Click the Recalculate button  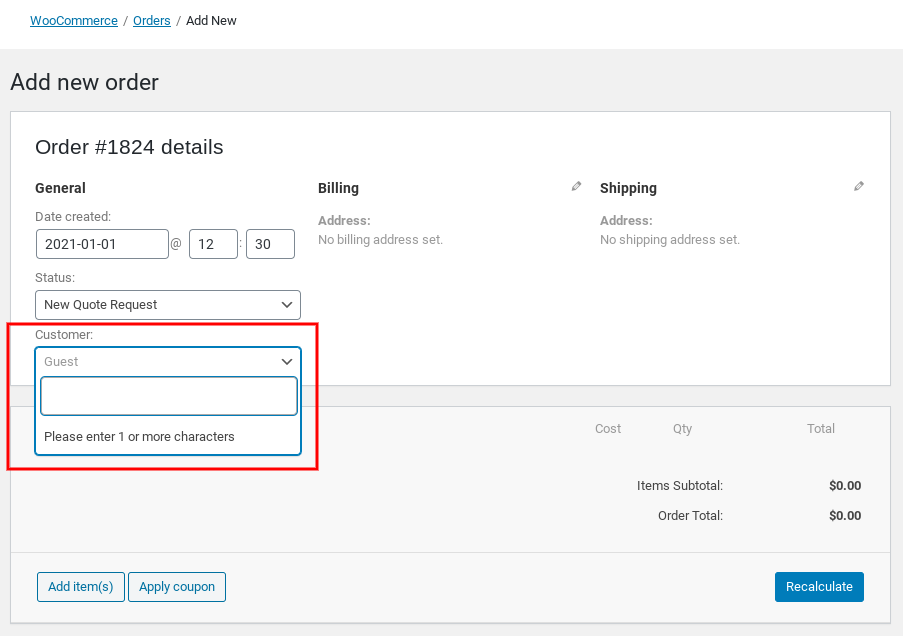(x=819, y=587)
